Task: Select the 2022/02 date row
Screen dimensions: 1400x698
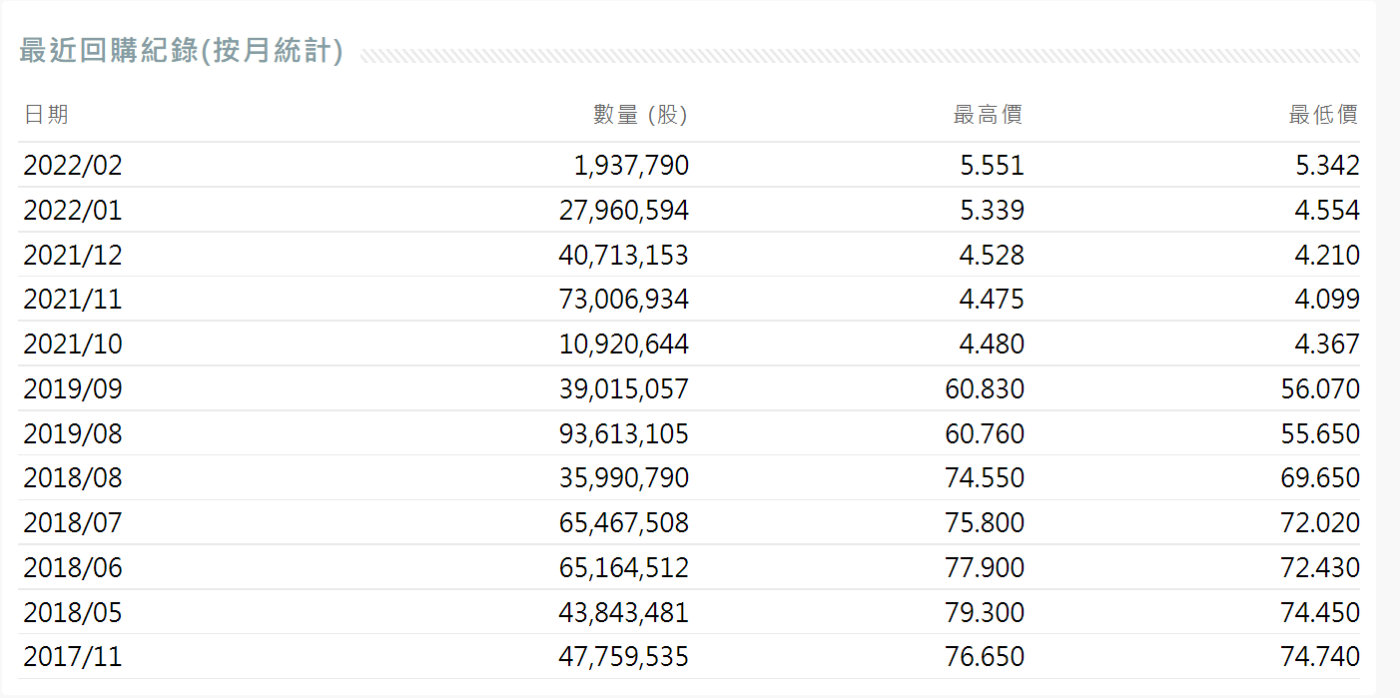Action: click(73, 166)
